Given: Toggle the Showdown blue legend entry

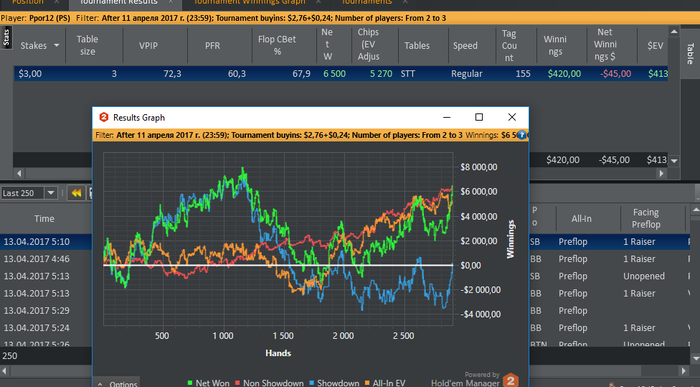Looking at the screenshot, I should point(334,383).
